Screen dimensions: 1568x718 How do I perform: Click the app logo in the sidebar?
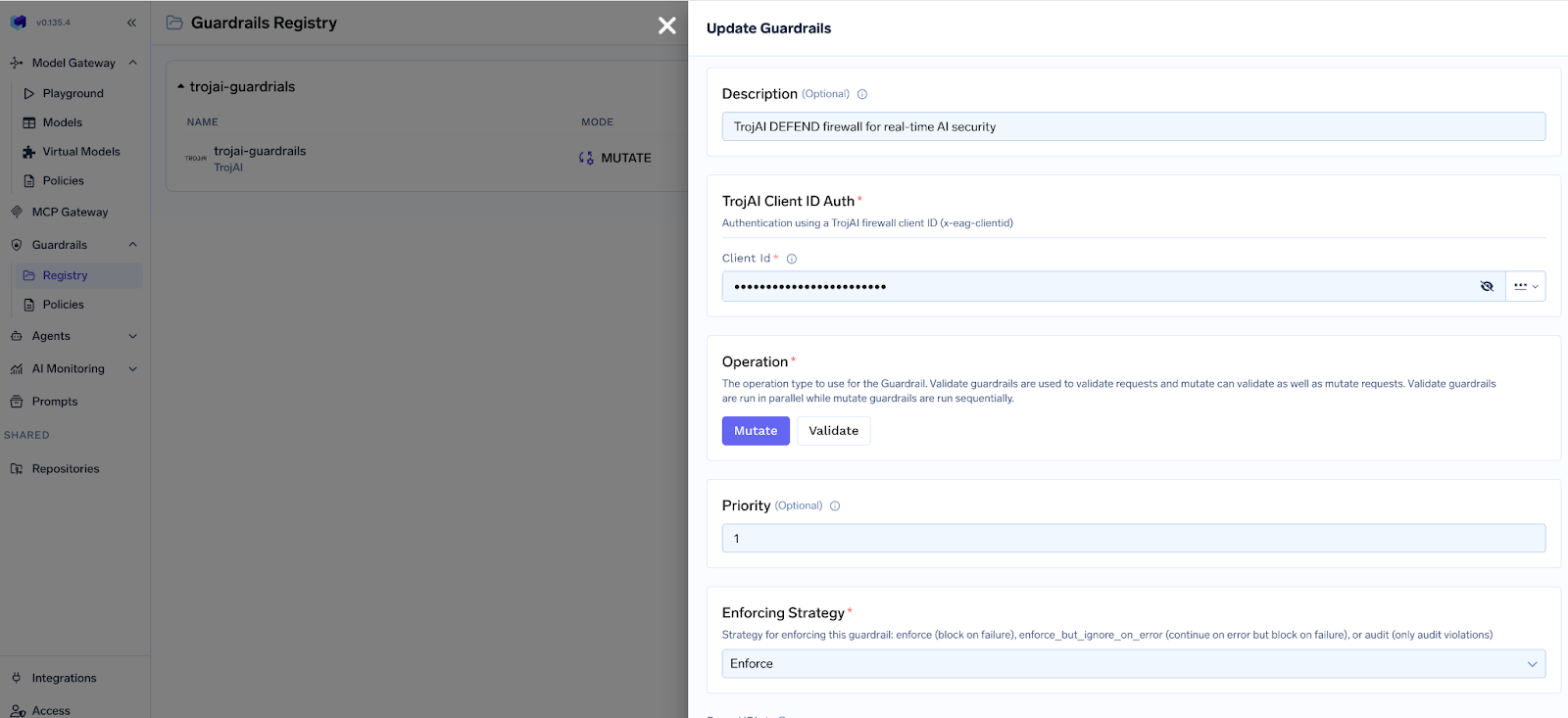click(19, 22)
